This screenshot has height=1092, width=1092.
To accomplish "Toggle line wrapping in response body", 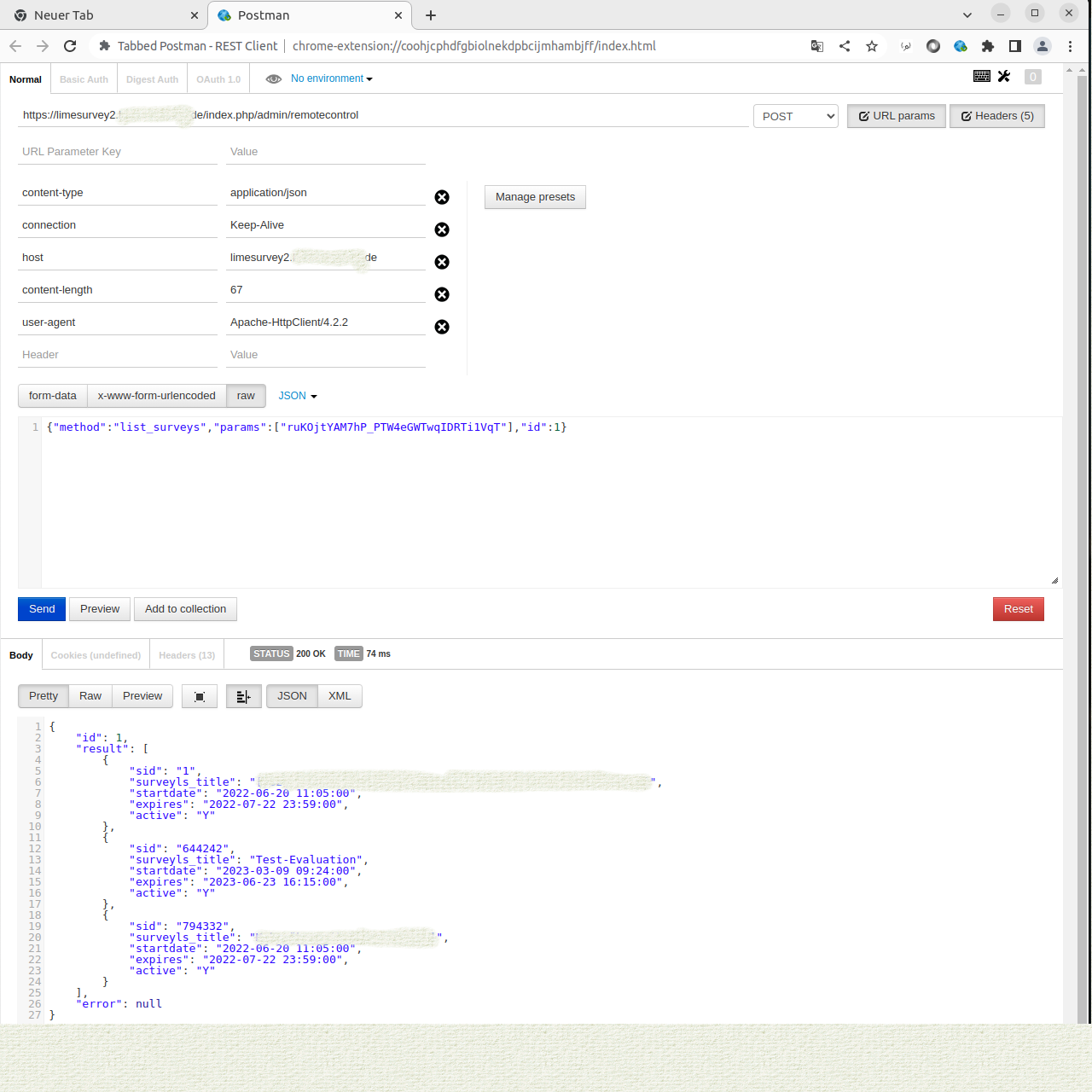I will tap(243, 697).
